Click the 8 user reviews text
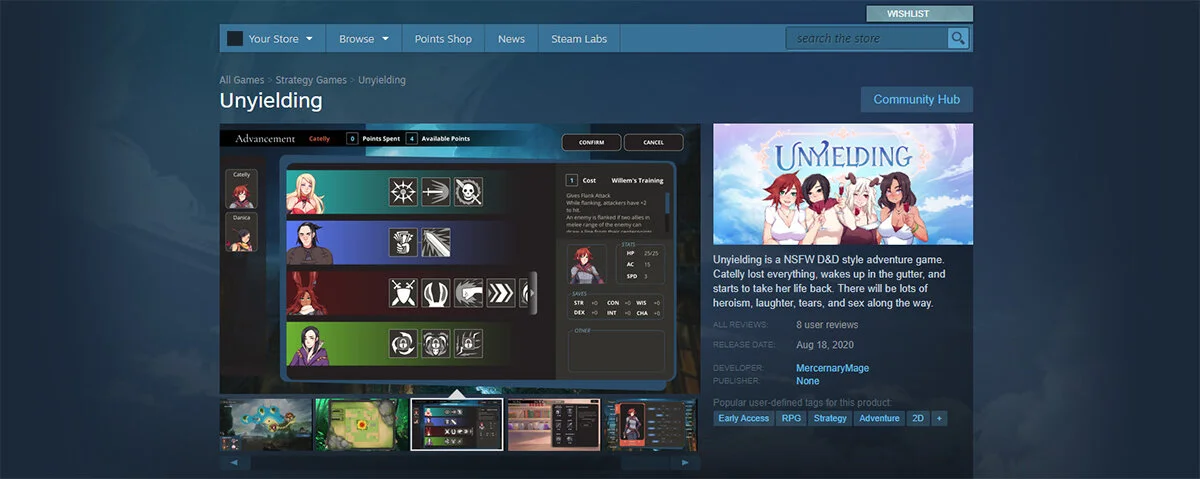This screenshot has width=1200, height=479. tap(827, 325)
